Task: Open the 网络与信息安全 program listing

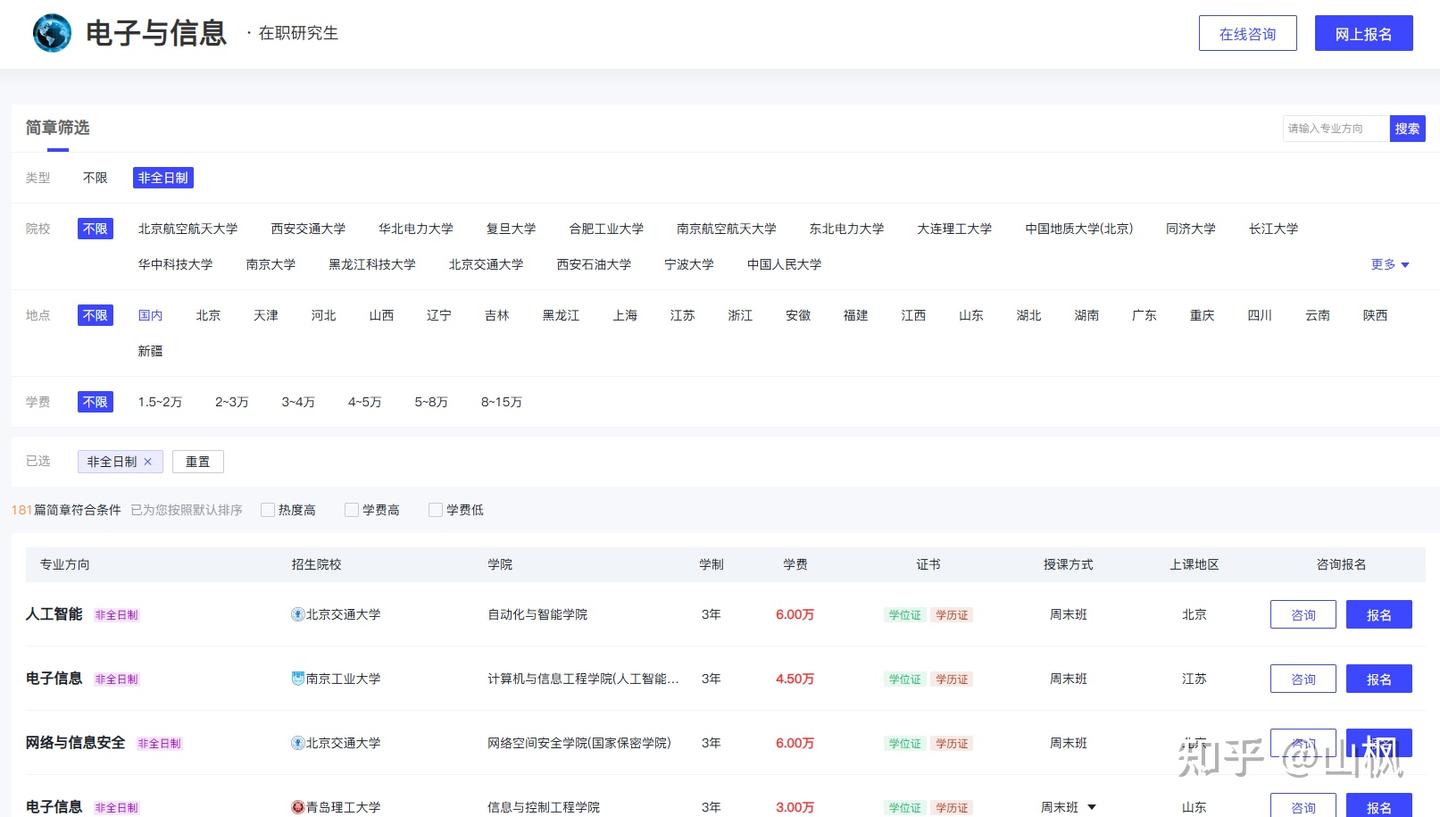Action: click(75, 742)
